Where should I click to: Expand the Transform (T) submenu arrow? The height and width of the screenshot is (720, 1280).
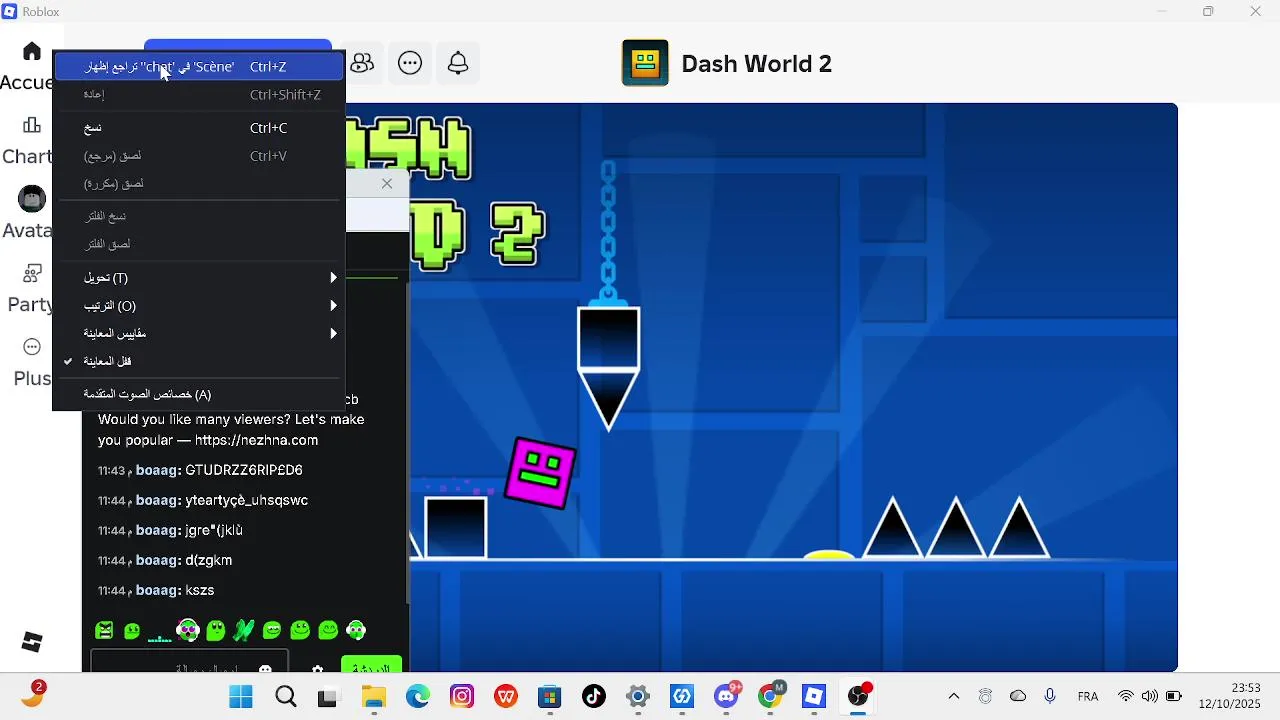tap(334, 278)
